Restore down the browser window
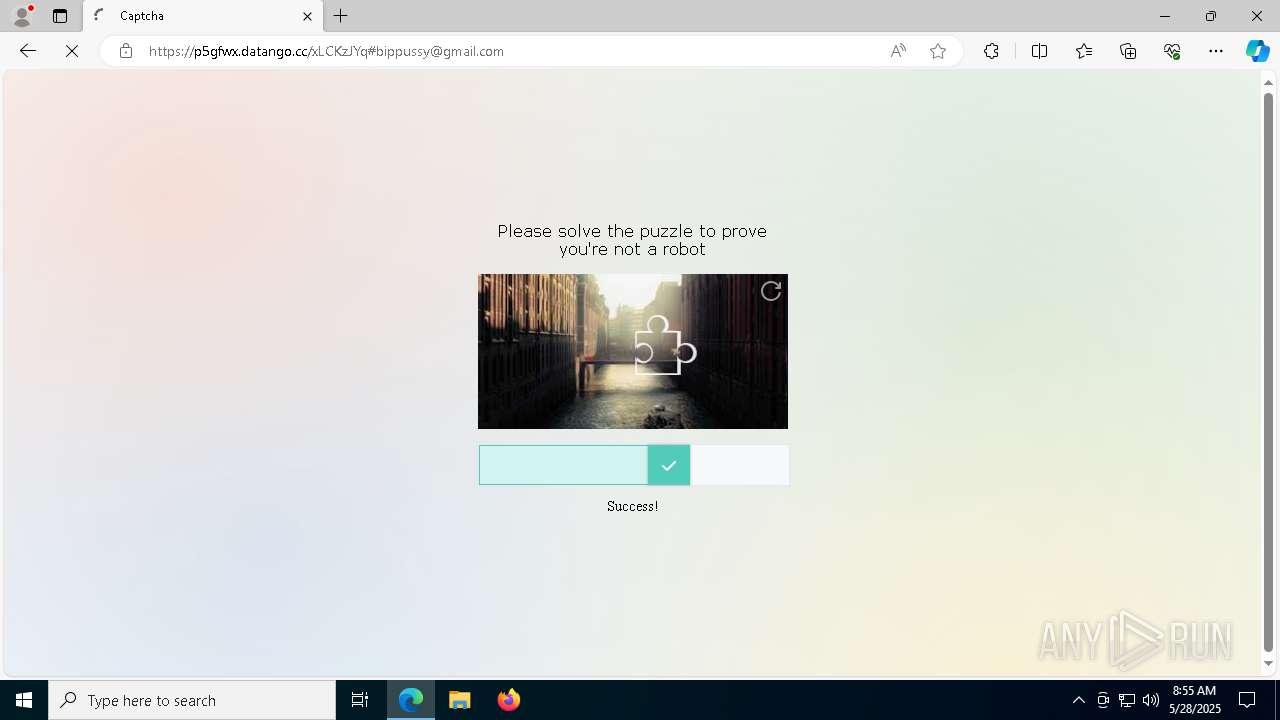This screenshot has width=1280, height=720. click(x=1211, y=16)
